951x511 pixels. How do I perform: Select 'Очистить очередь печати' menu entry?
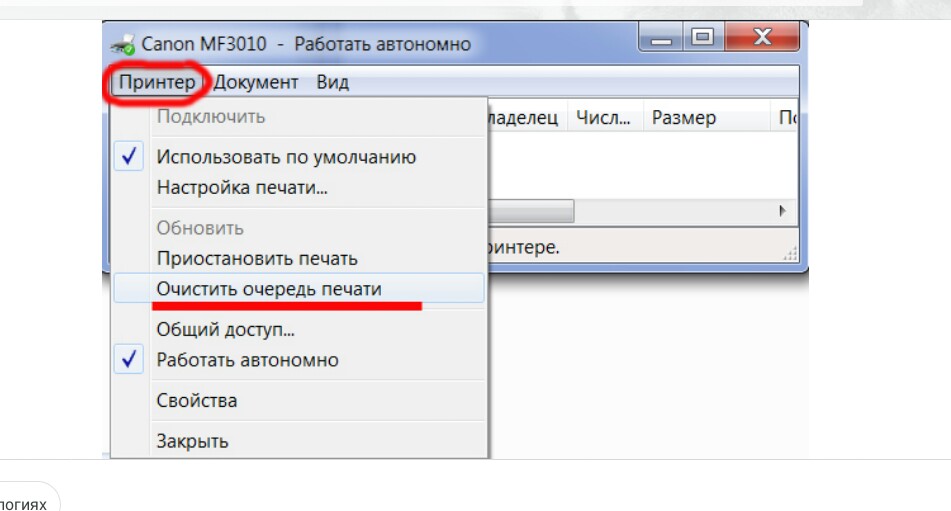[269, 289]
